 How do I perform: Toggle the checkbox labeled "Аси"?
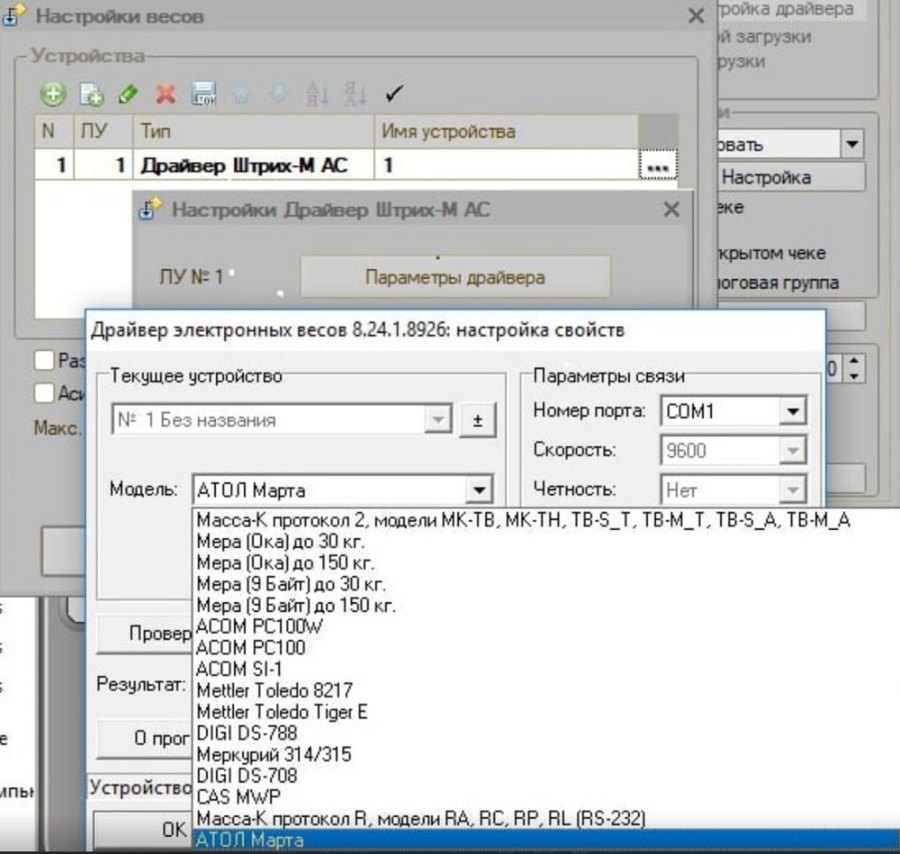[44, 393]
